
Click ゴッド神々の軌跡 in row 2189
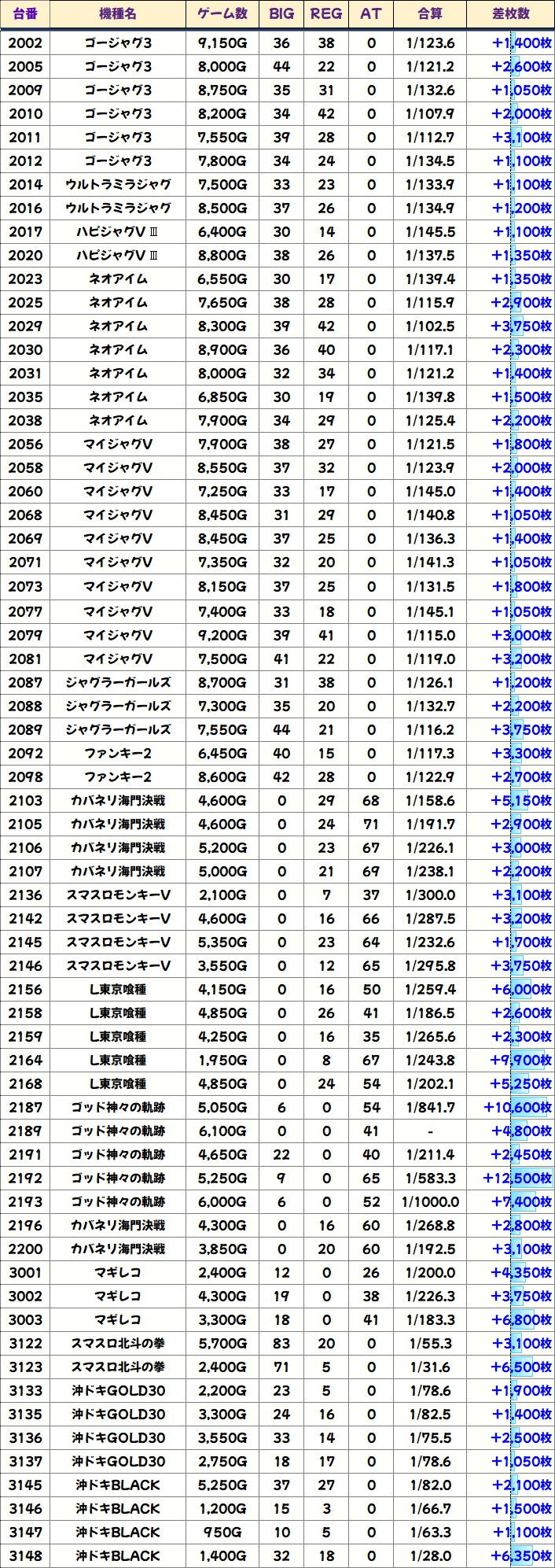click(118, 1131)
